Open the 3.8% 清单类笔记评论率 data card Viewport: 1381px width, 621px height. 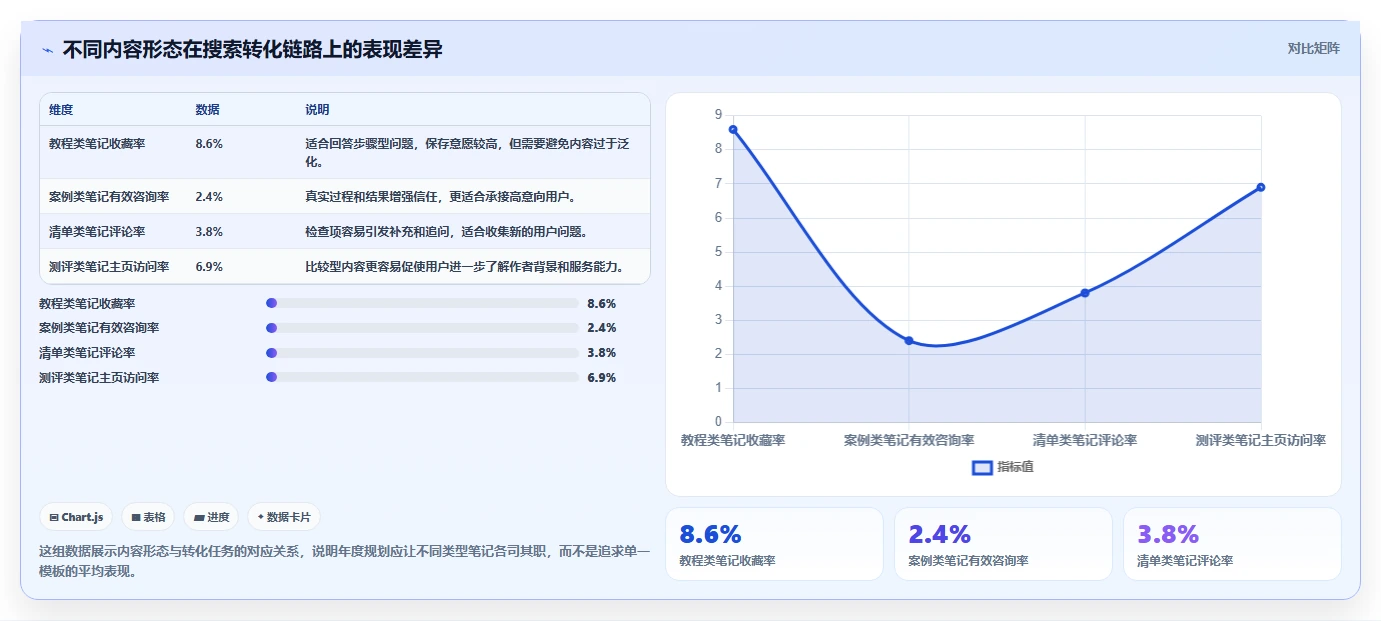coord(1232,544)
